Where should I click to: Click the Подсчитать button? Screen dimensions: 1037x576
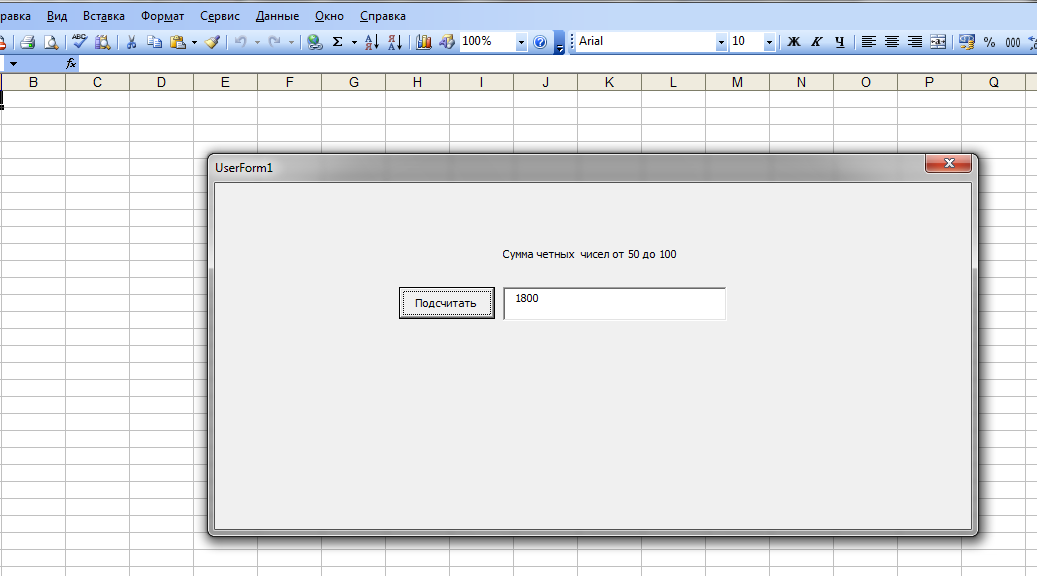pos(446,303)
